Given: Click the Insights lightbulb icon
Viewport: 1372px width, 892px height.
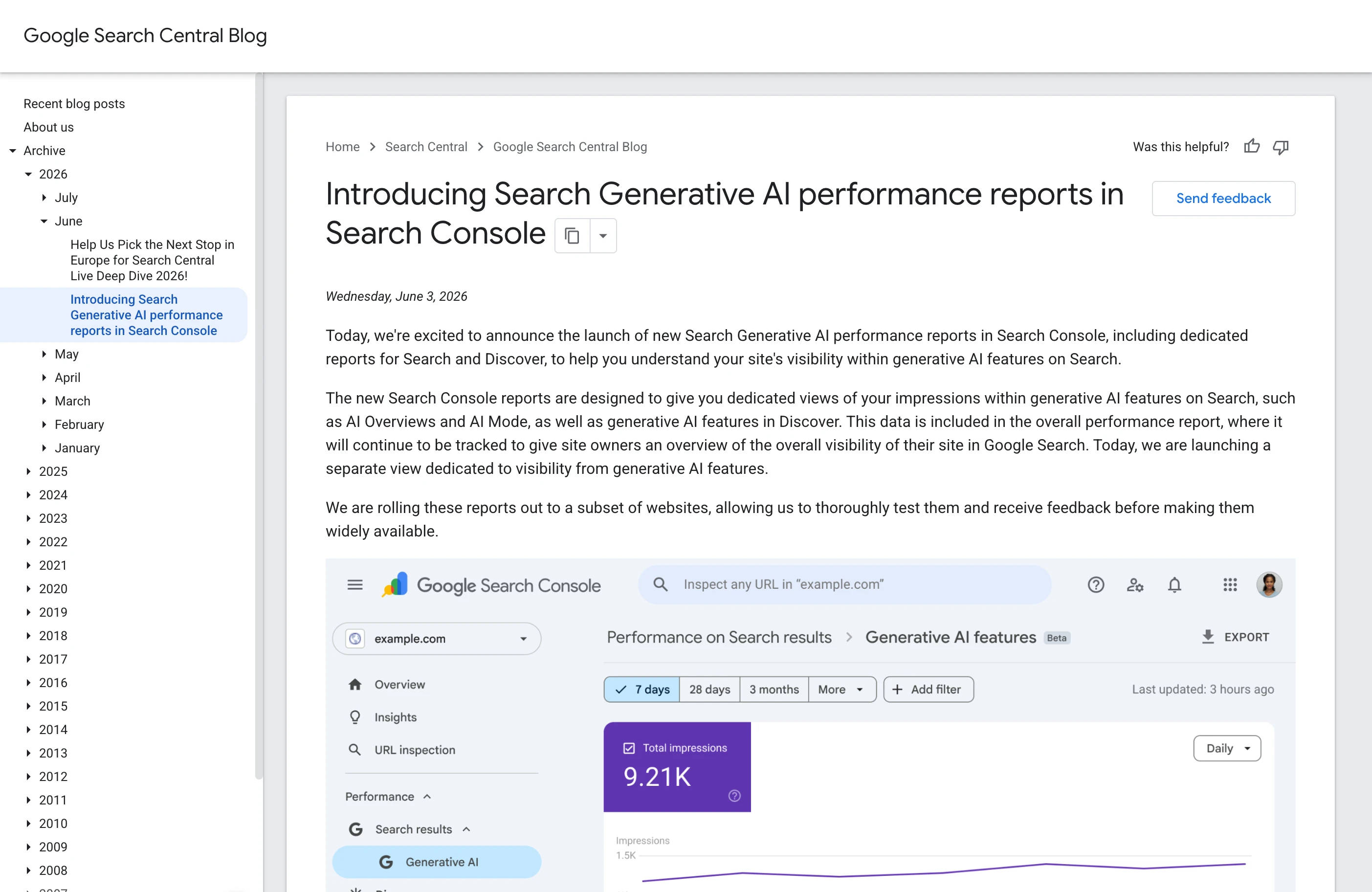Looking at the screenshot, I should (x=355, y=717).
